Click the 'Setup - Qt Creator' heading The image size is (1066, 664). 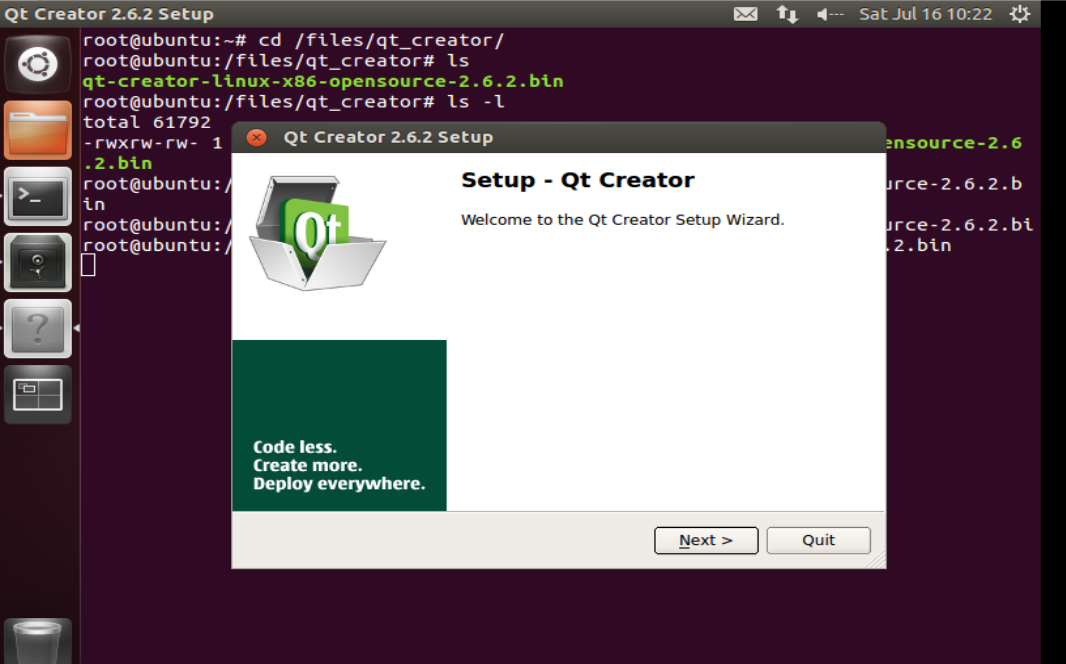click(578, 180)
